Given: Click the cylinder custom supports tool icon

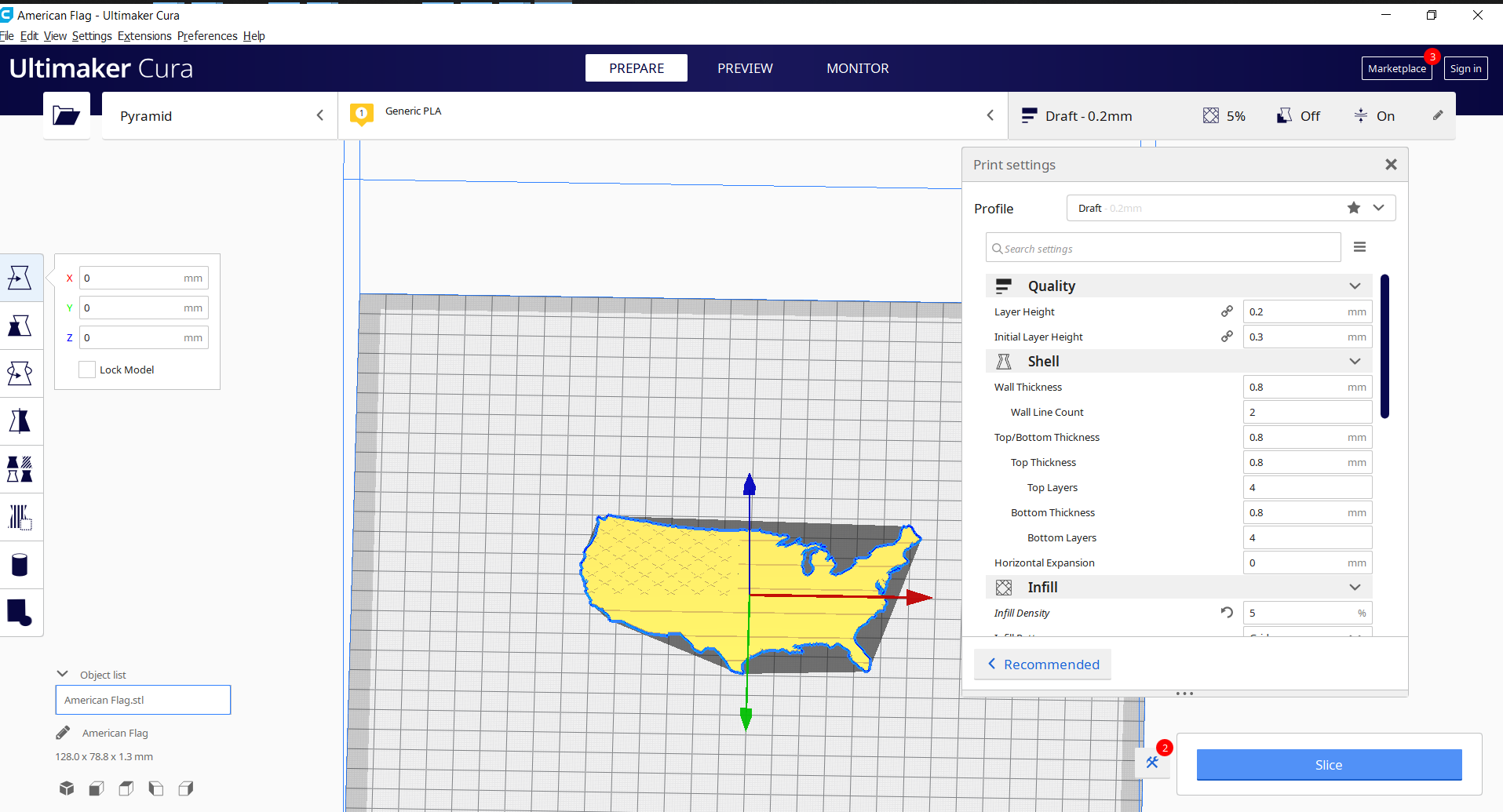Looking at the screenshot, I should pos(20,565).
